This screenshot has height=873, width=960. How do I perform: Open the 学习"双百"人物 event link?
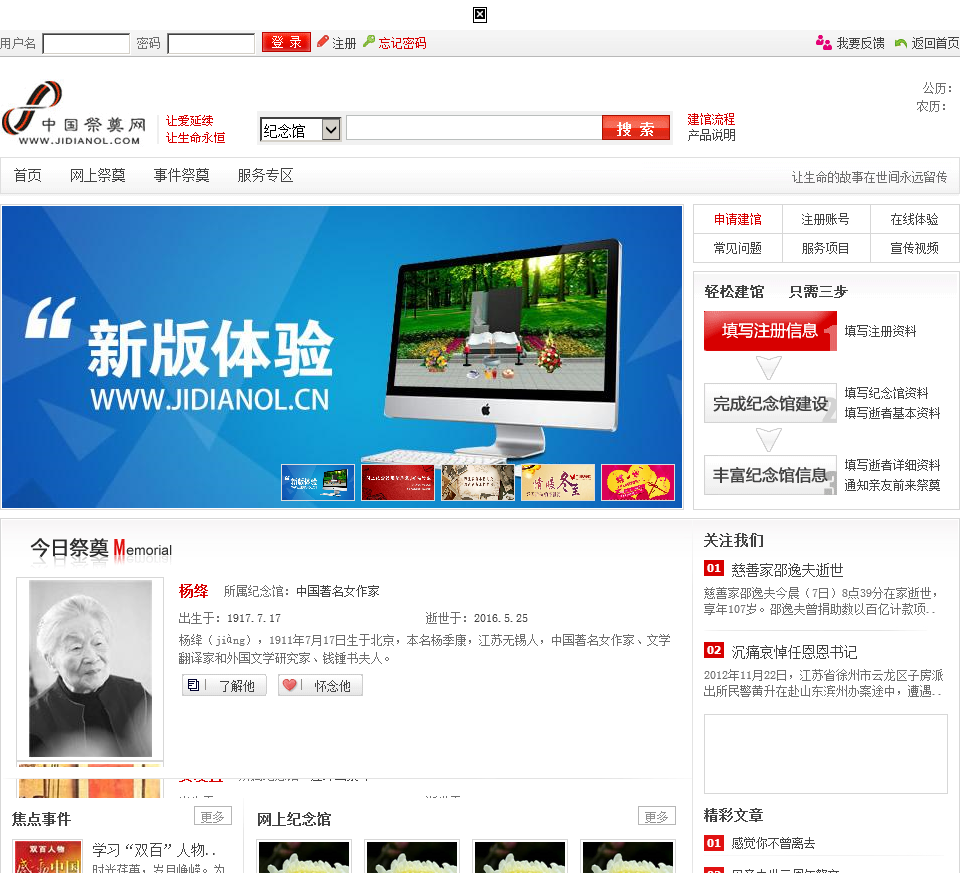pyautogui.click(x=154, y=850)
